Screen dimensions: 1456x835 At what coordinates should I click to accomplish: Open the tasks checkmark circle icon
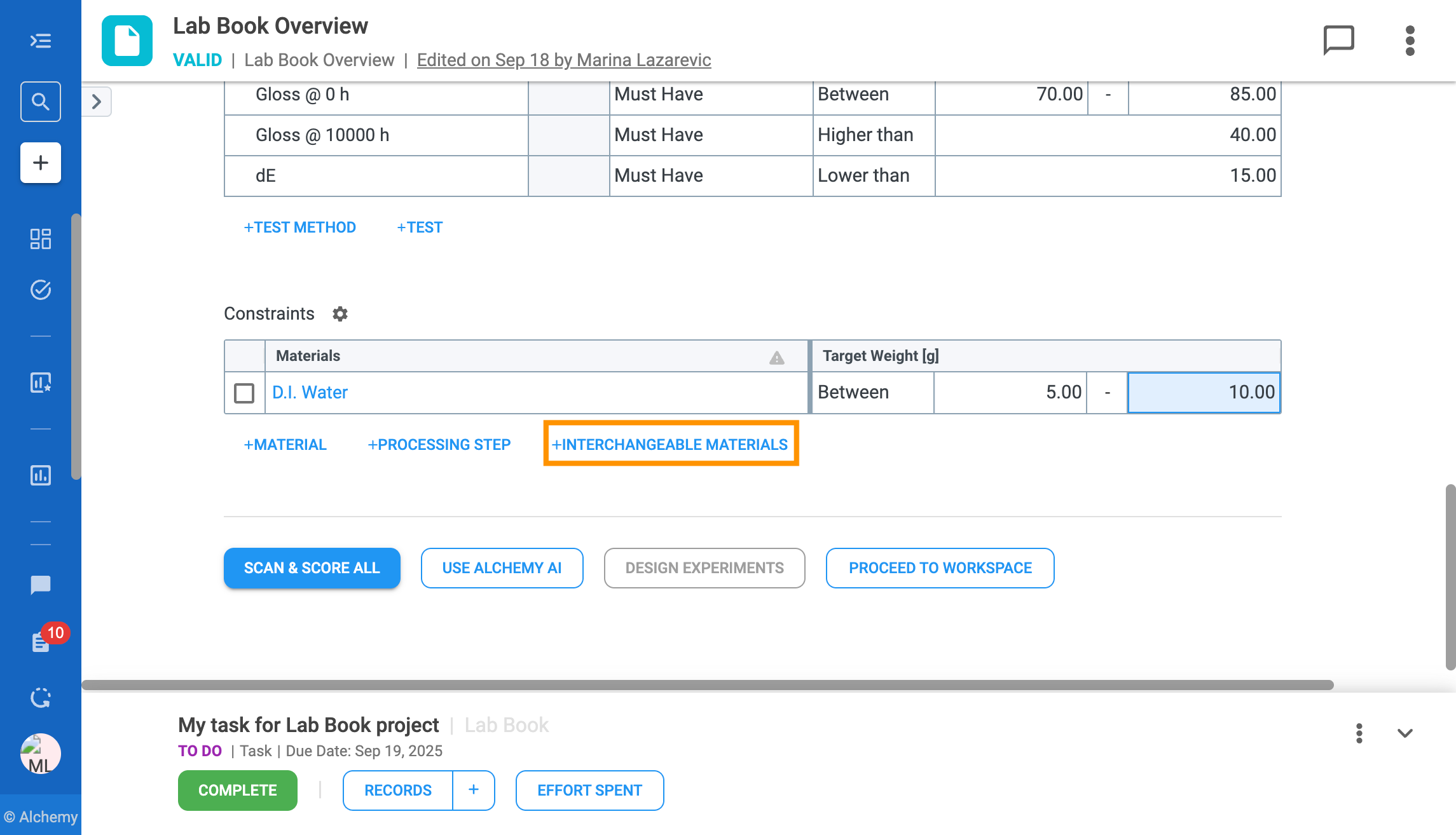click(x=41, y=290)
